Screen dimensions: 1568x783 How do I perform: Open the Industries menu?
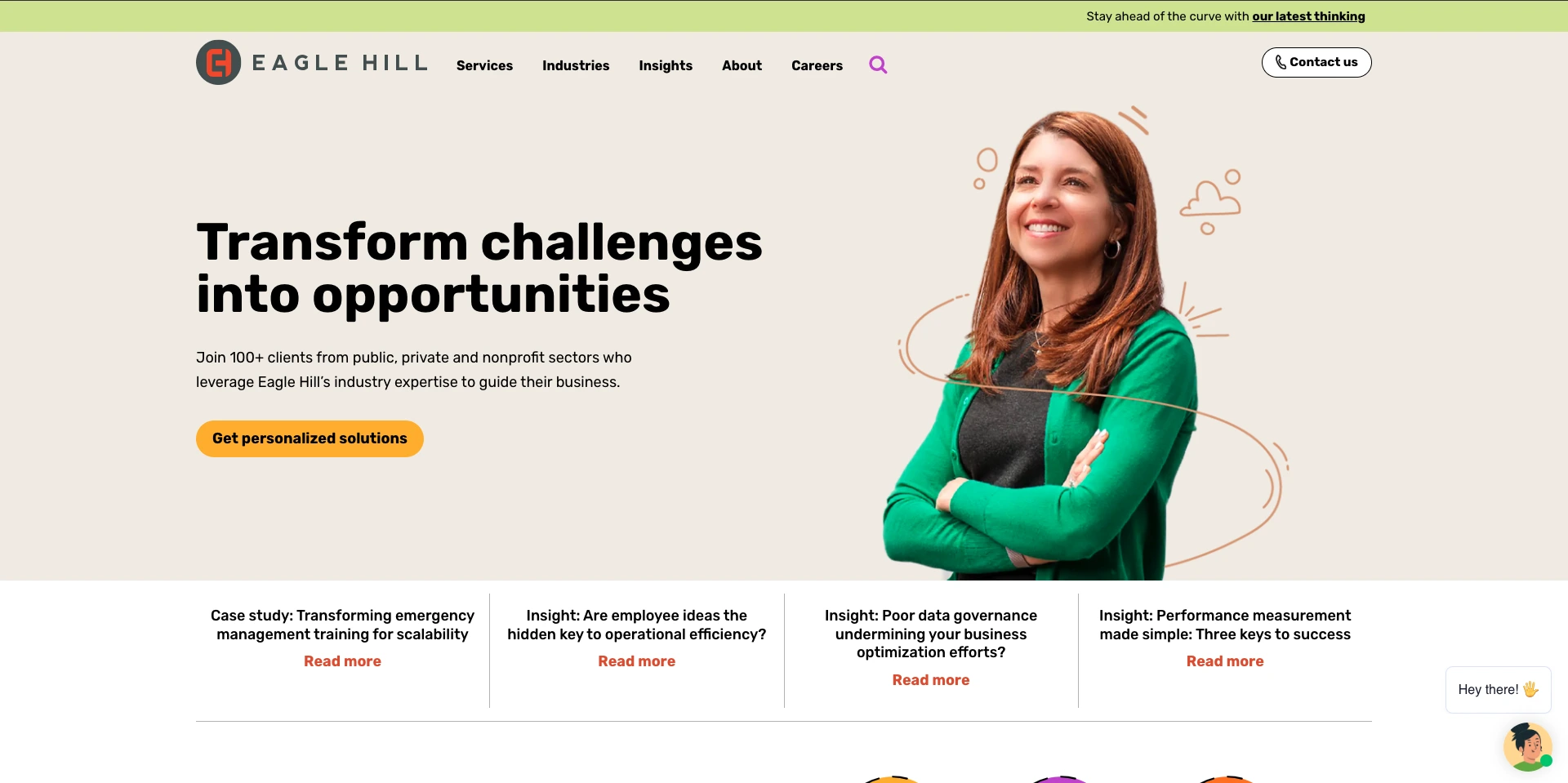(576, 65)
